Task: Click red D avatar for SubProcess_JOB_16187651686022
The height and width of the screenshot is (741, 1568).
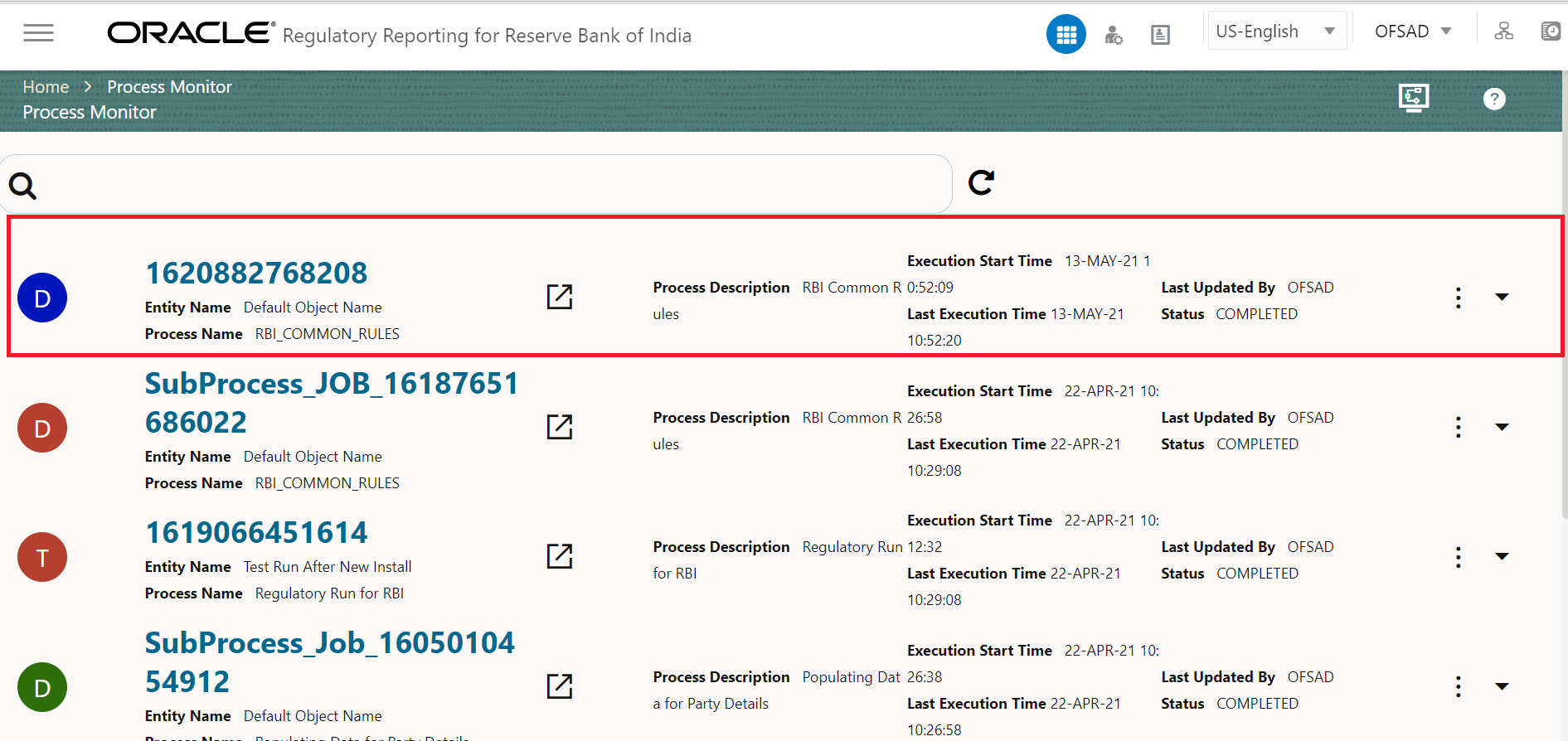Action: (x=42, y=428)
